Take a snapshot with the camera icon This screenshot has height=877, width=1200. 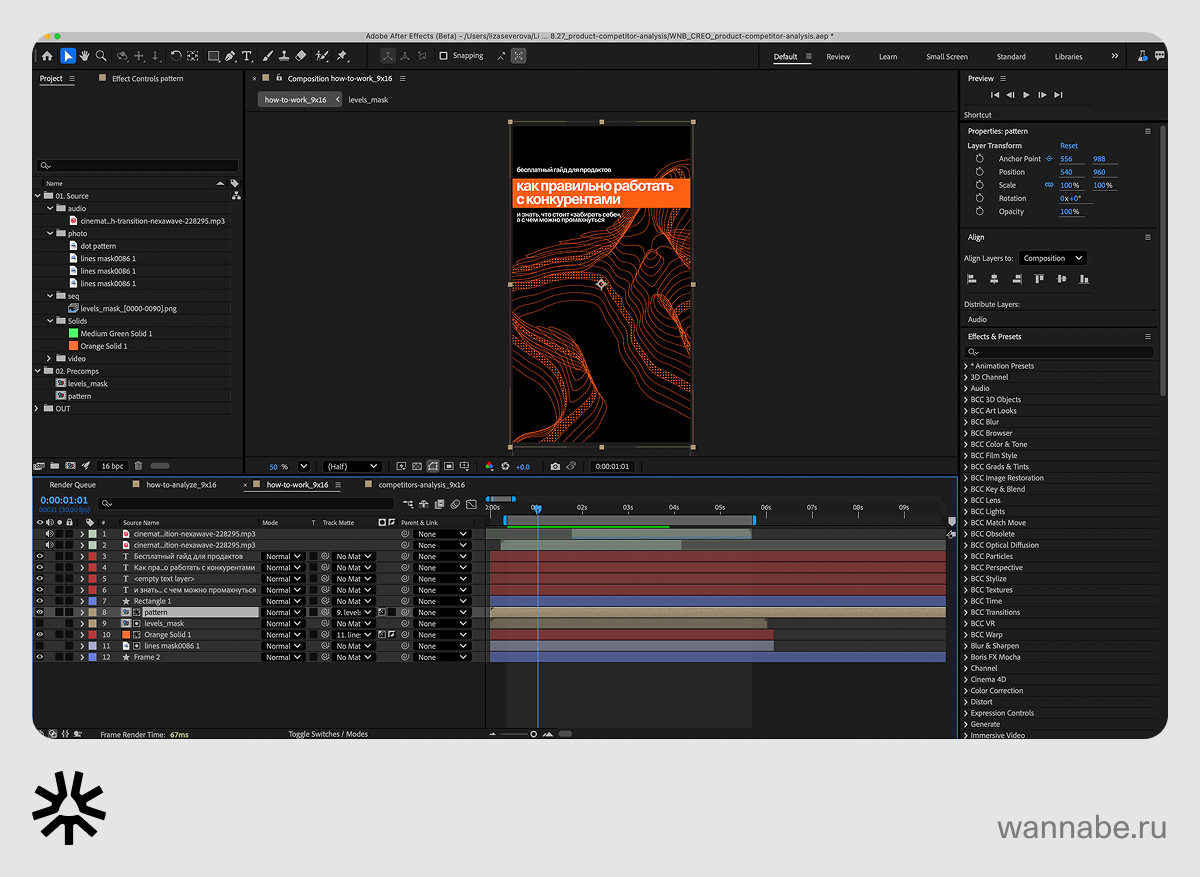[555, 466]
